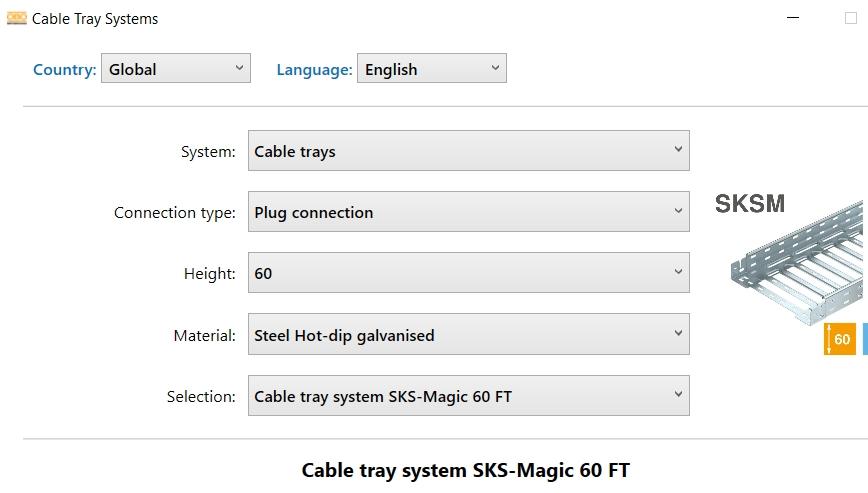868x493 pixels.
Task: Open Material dropdown Steel Hot-dip galvanised
Action: pos(468,335)
